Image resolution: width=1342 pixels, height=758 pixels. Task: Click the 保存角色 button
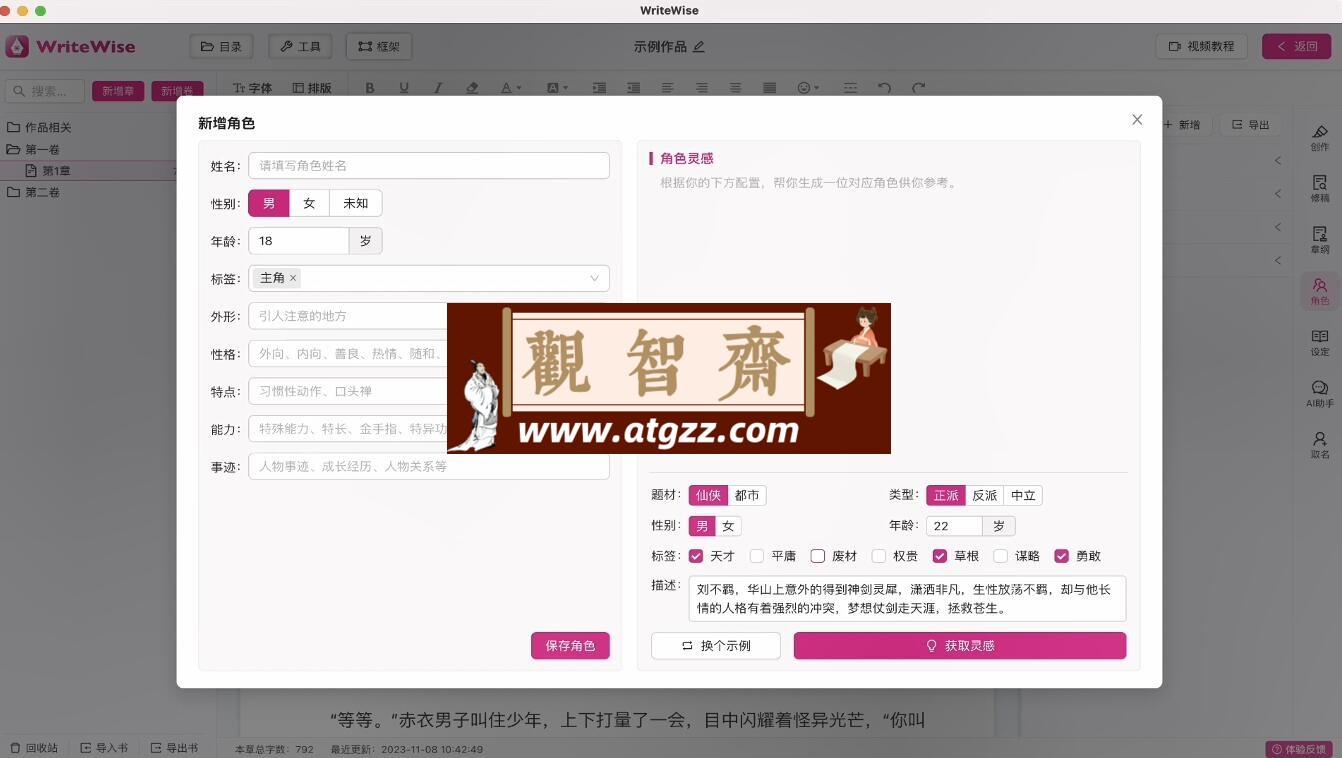(x=570, y=646)
